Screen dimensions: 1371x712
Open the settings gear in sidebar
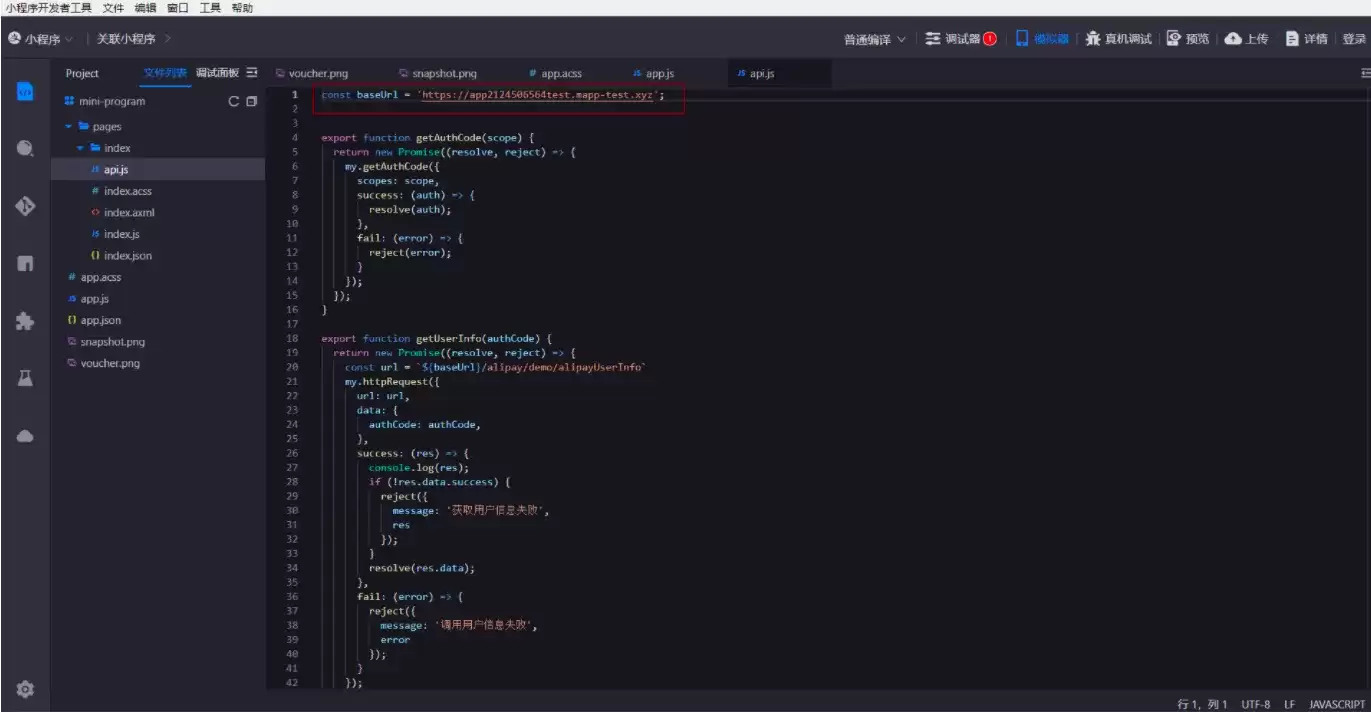(25, 689)
